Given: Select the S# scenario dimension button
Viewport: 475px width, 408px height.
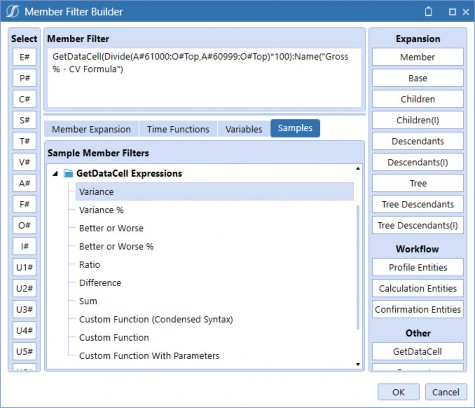Looking at the screenshot, I should coord(24,120).
